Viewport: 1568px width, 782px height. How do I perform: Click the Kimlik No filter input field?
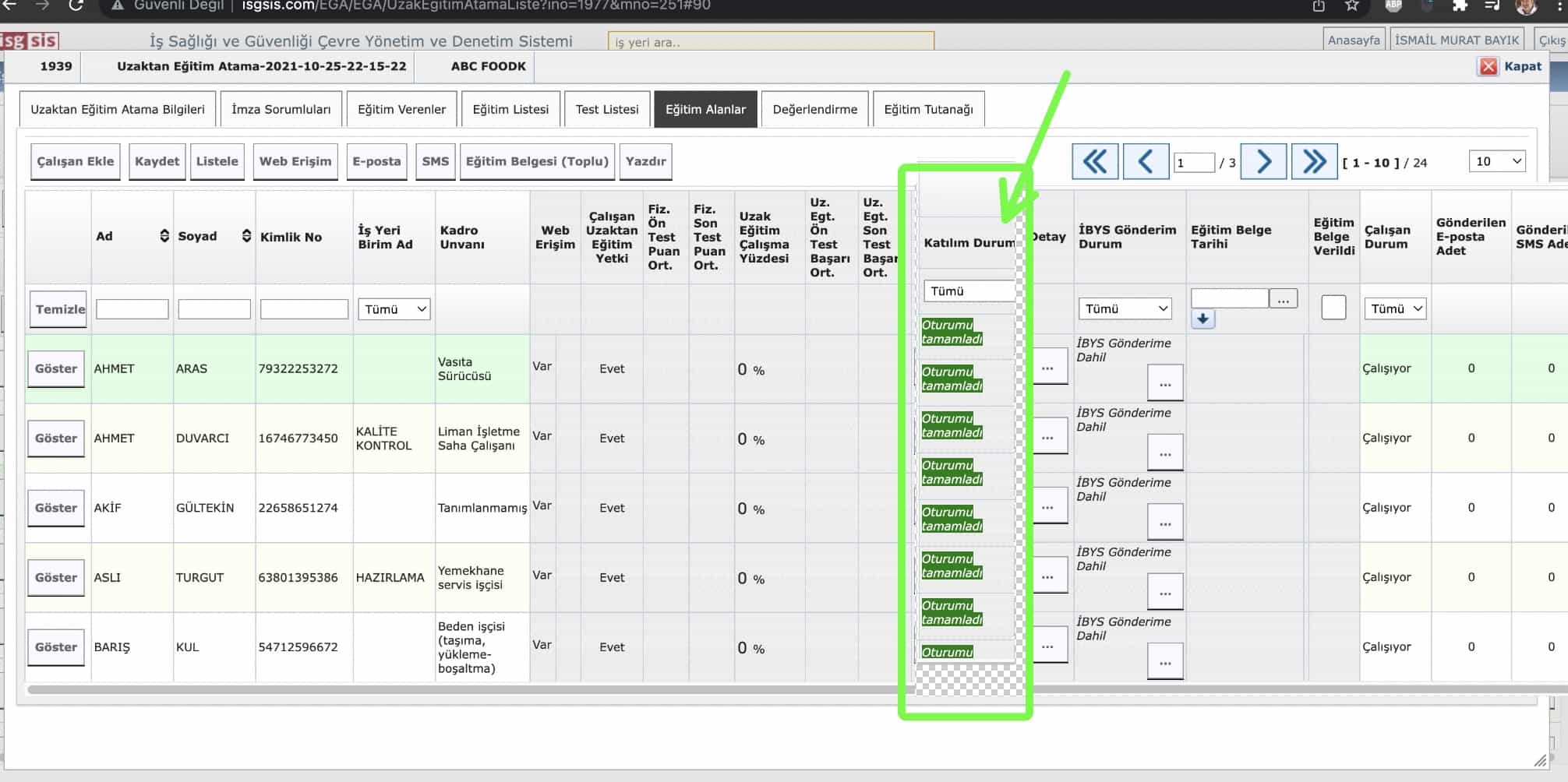[x=304, y=309]
